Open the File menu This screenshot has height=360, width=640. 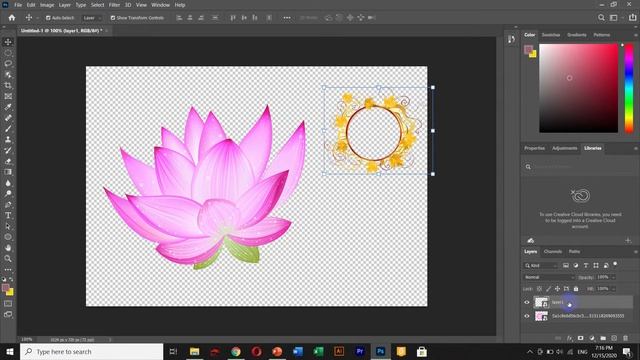click(18, 5)
